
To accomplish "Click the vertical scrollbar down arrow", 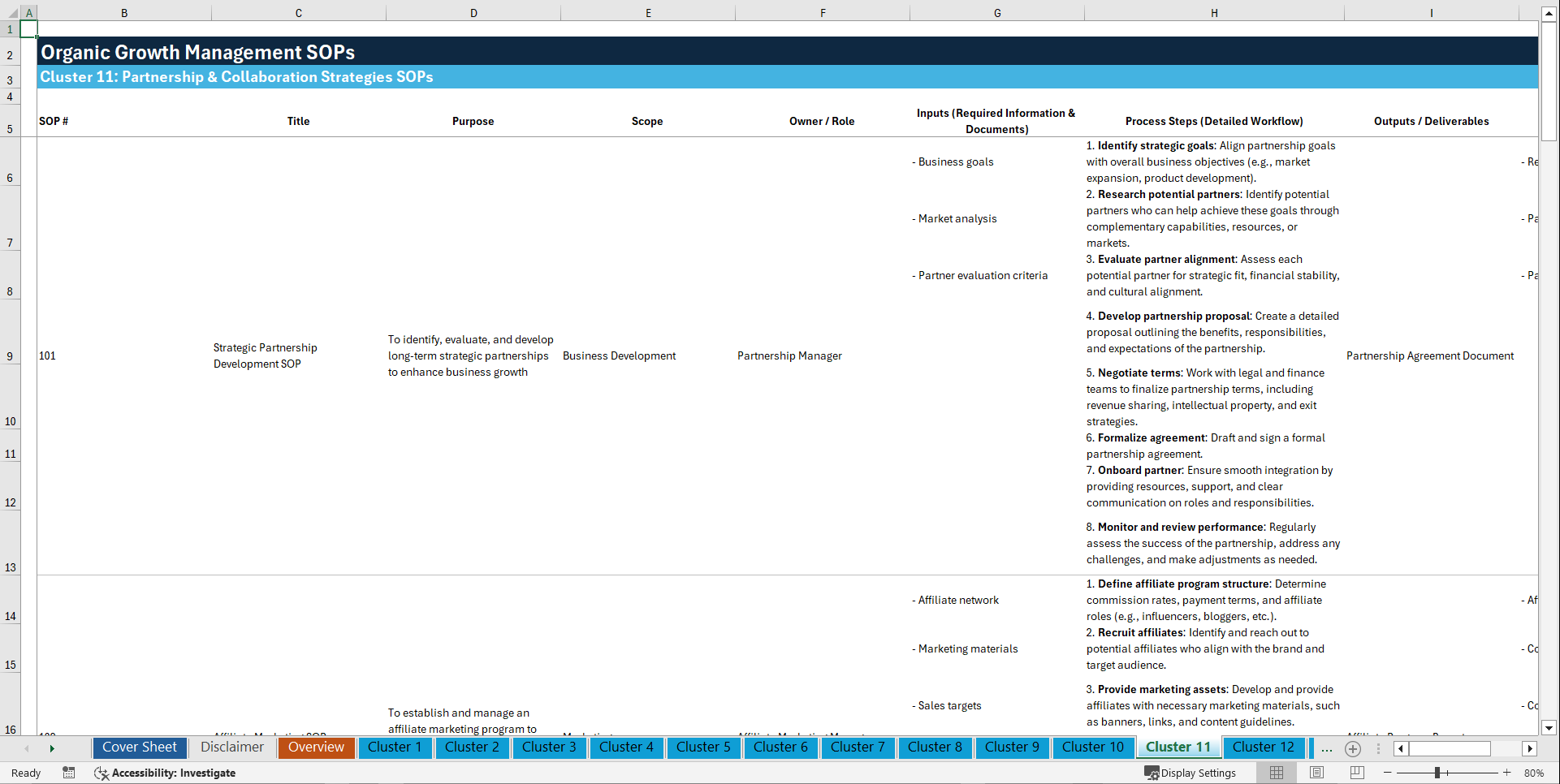I will [1549, 728].
